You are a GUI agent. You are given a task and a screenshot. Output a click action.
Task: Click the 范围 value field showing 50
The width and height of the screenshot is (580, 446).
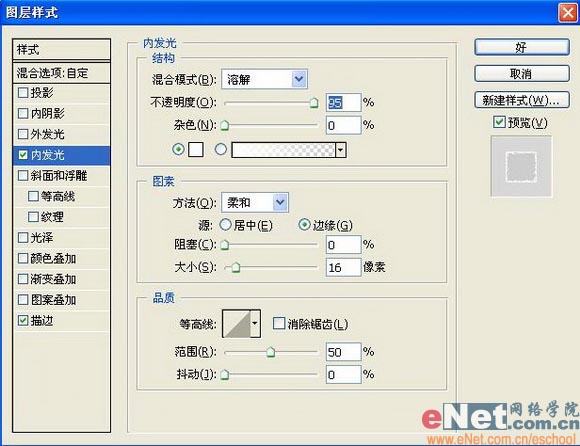tap(343, 352)
